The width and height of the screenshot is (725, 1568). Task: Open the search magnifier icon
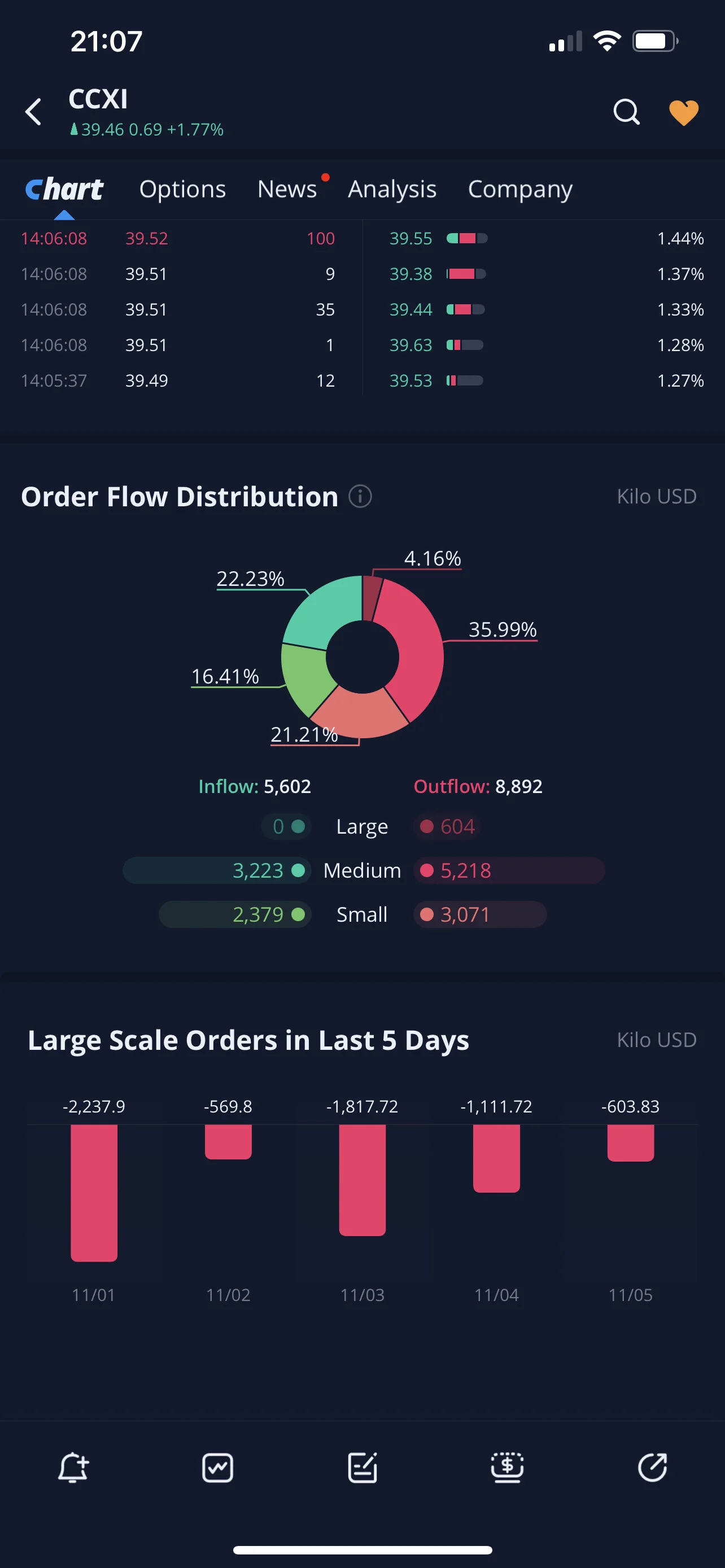[x=626, y=112]
